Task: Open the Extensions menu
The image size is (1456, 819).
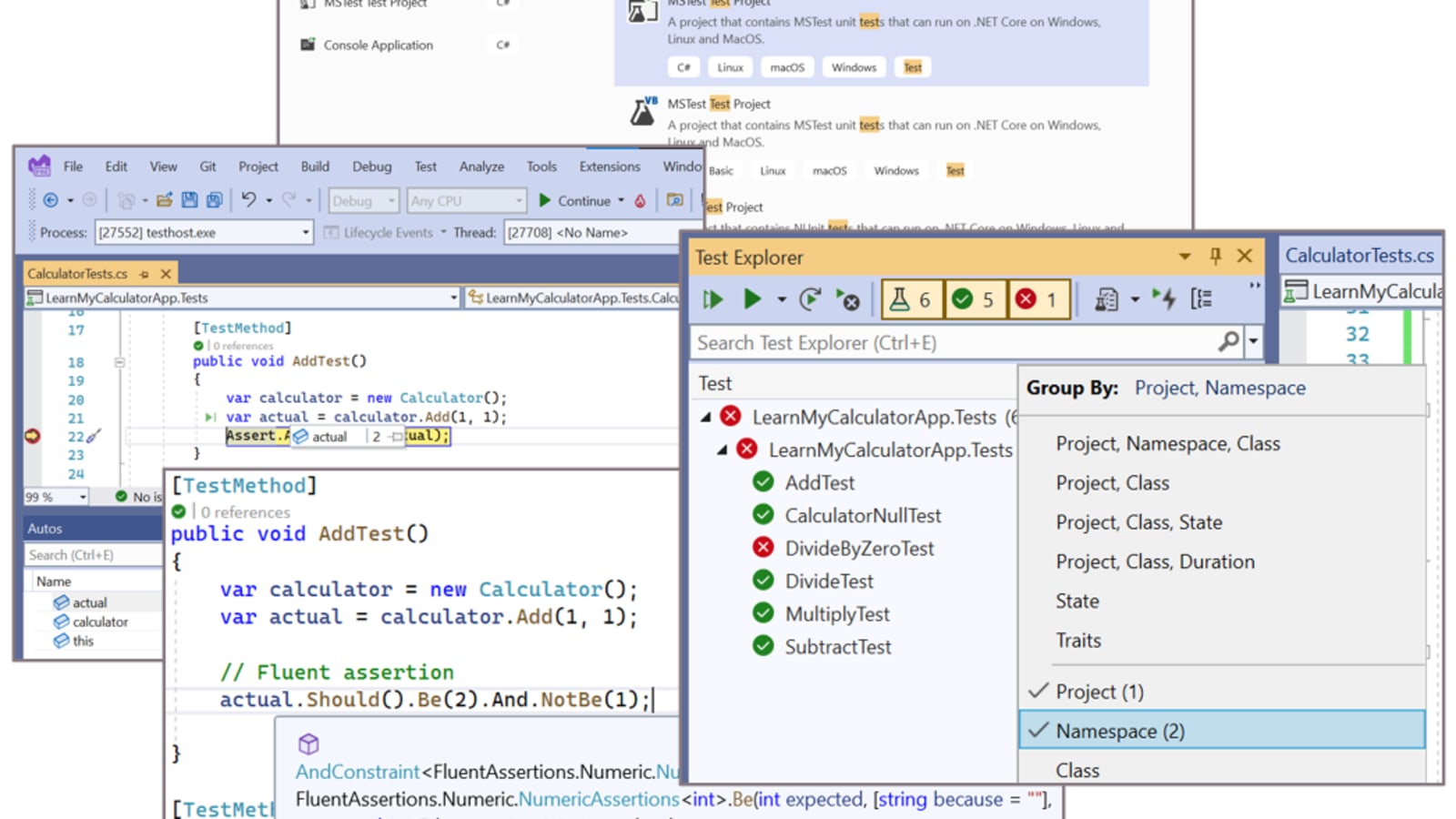Action: pyautogui.click(x=610, y=167)
